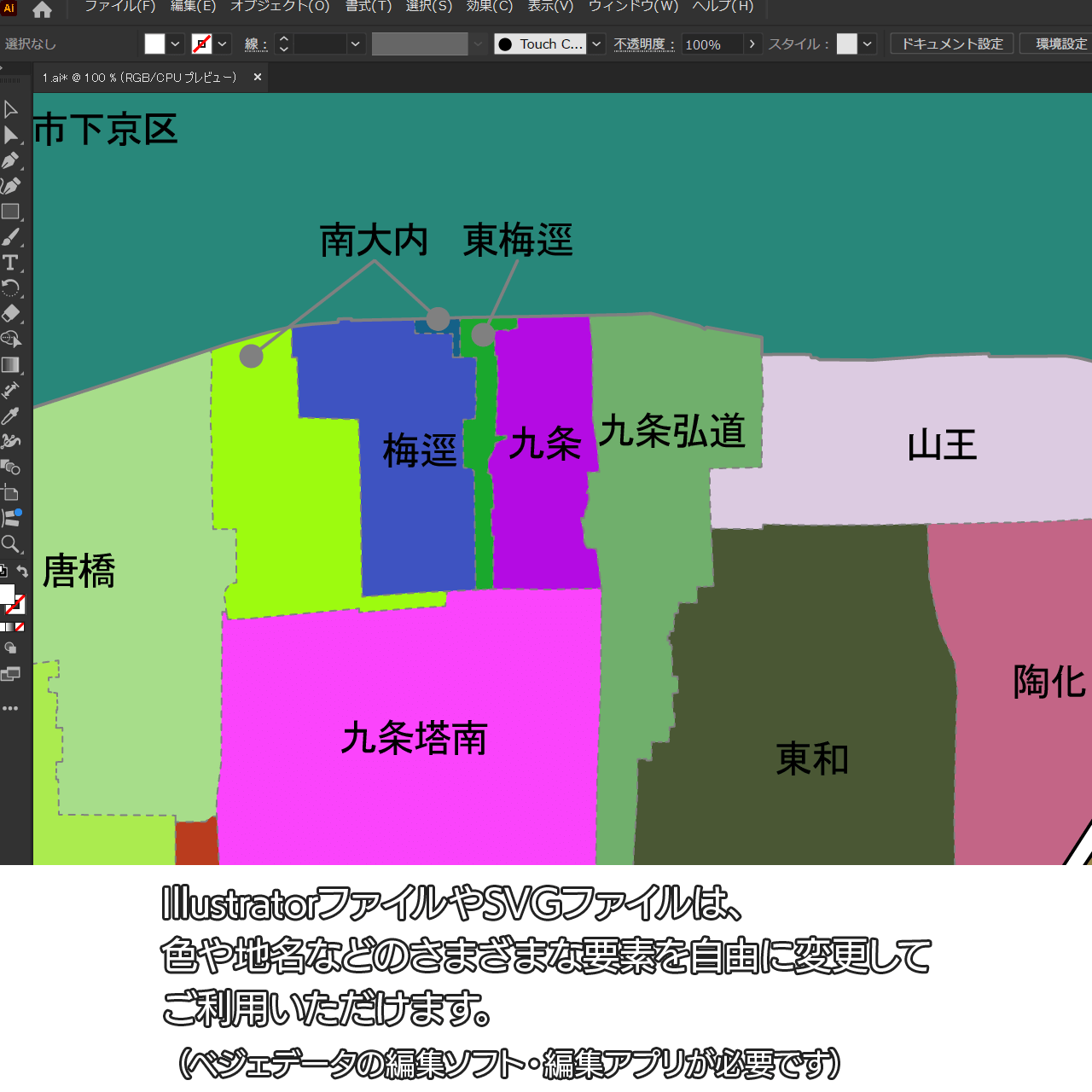
Task: Click the opacity 100% input field
Action: (712, 44)
